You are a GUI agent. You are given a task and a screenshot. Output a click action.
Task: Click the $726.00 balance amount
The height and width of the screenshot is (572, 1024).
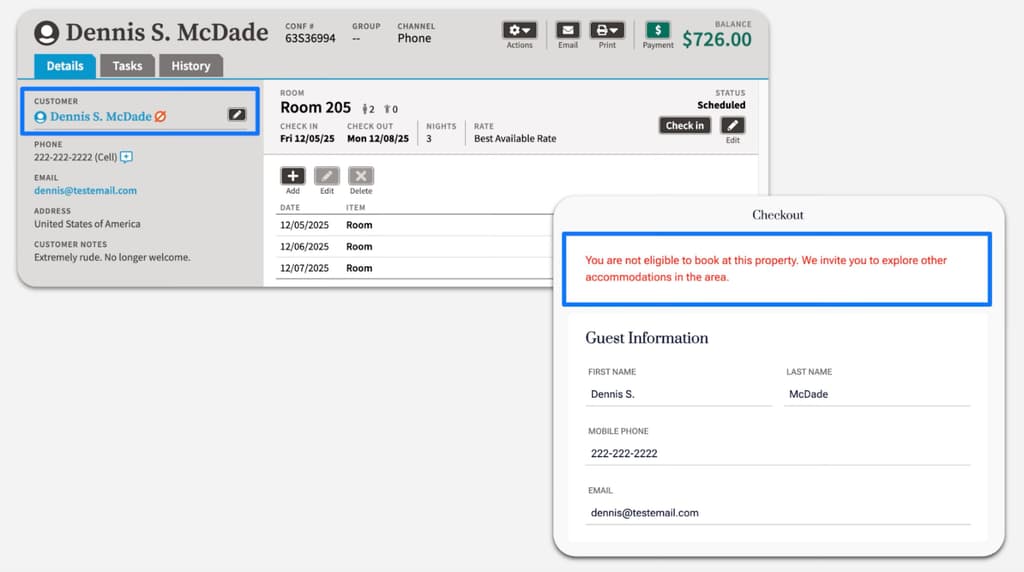point(716,39)
